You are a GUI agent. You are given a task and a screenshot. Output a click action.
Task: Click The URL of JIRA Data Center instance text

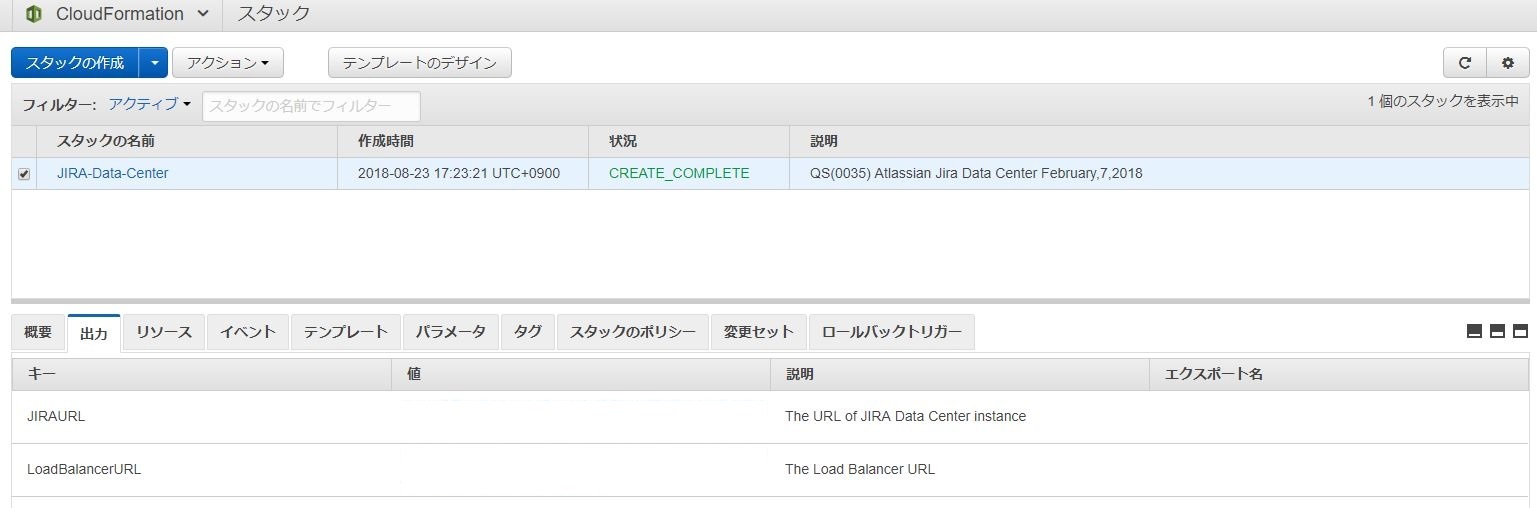click(906, 416)
